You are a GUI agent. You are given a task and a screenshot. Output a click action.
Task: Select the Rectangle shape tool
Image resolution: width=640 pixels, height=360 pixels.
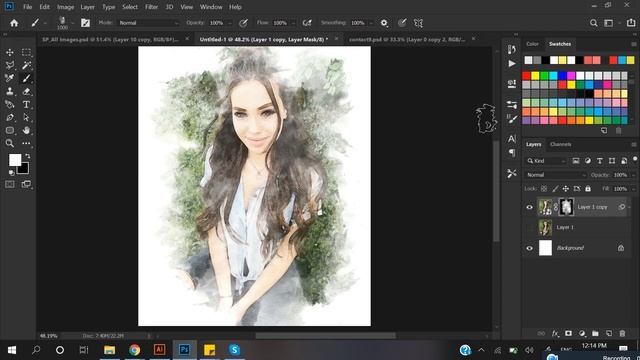coord(10,131)
